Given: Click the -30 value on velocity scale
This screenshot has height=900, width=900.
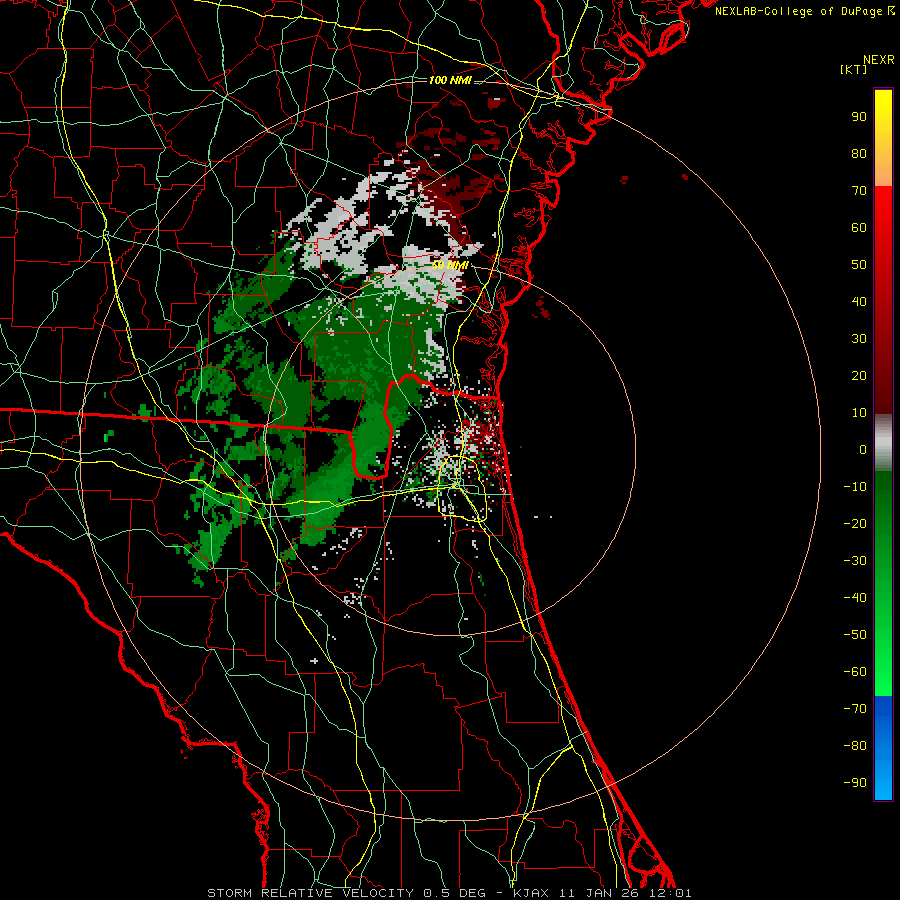Looking at the screenshot, I should click(x=855, y=561).
